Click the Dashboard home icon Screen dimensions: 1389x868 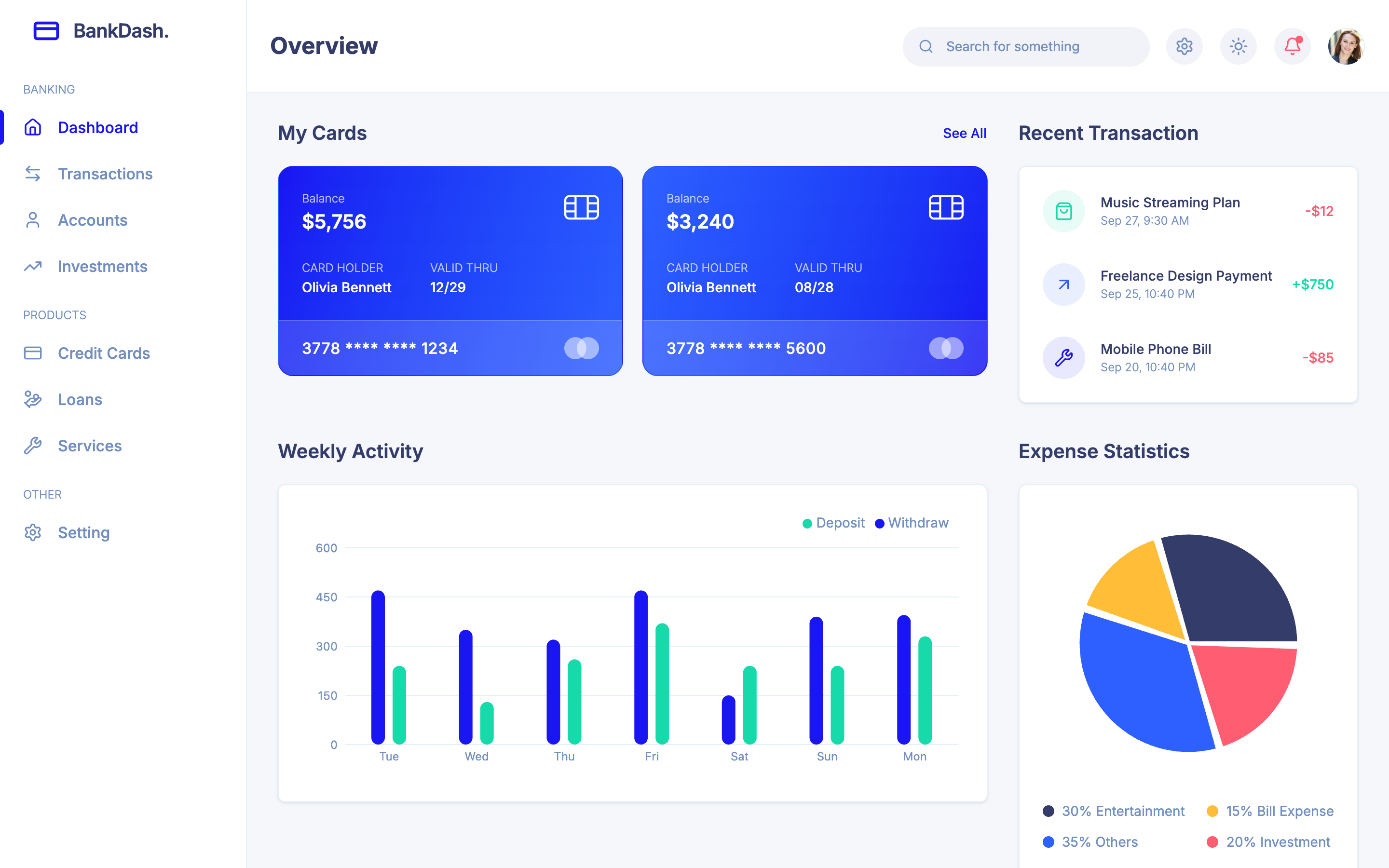tap(33, 127)
